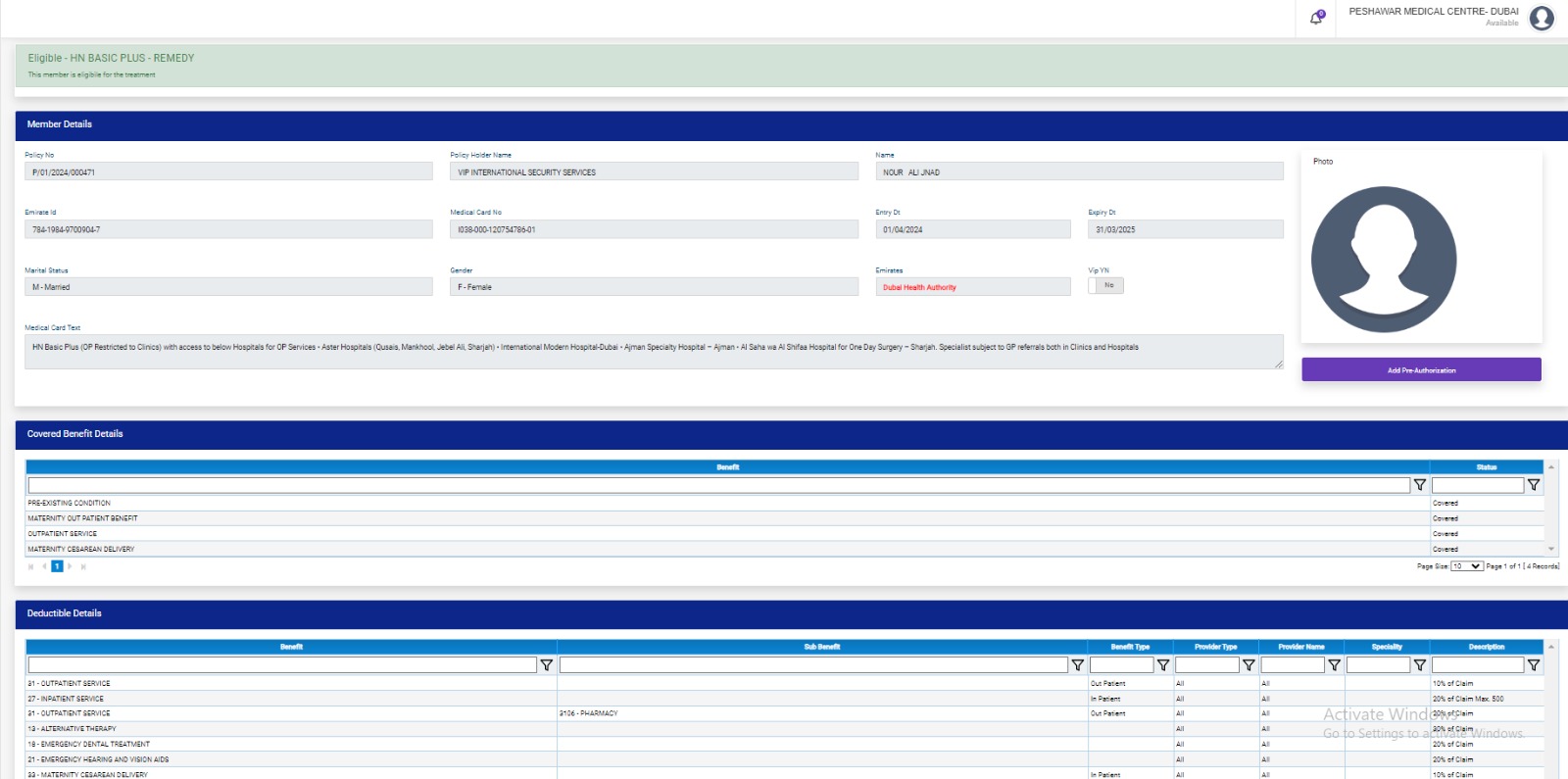This screenshot has height=779, width=1568.
Task: Click the Add Pre-Authorization button
Action: click(1421, 370)
